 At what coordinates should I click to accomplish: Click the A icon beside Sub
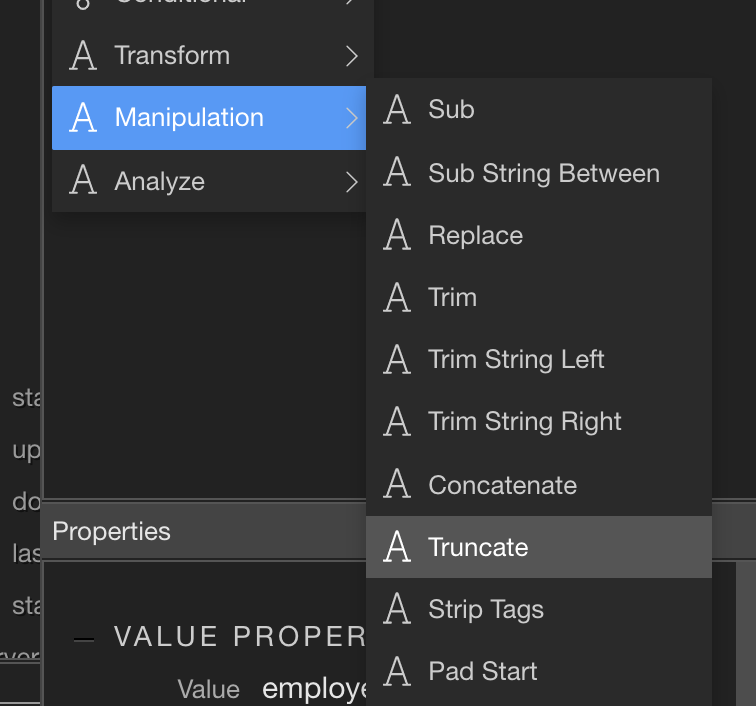[x=397, y=109]
